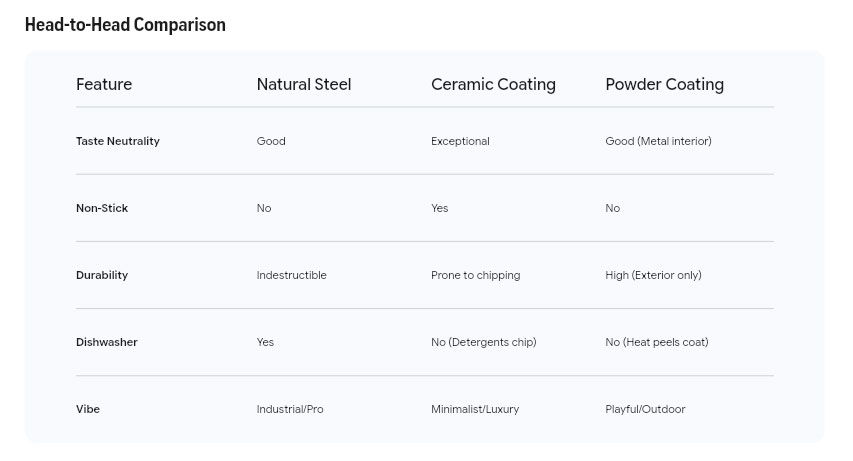Click the Minimalist/Luxury vibe cell
Screen dimensions: 853x461
click(475, 409)
